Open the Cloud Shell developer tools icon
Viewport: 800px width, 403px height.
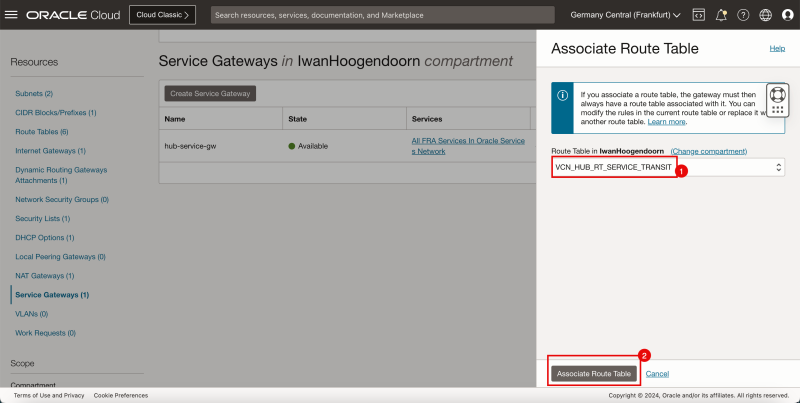point(698,15)
